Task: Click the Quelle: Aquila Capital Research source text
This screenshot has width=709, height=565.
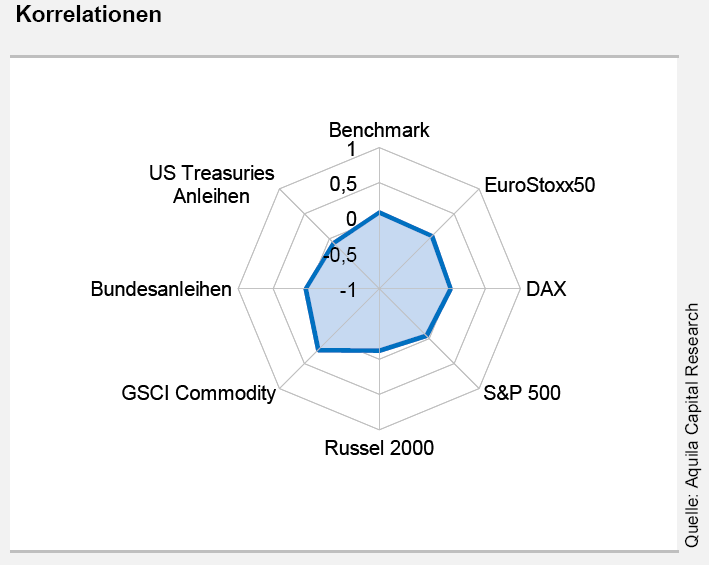Action: (692, 423)
